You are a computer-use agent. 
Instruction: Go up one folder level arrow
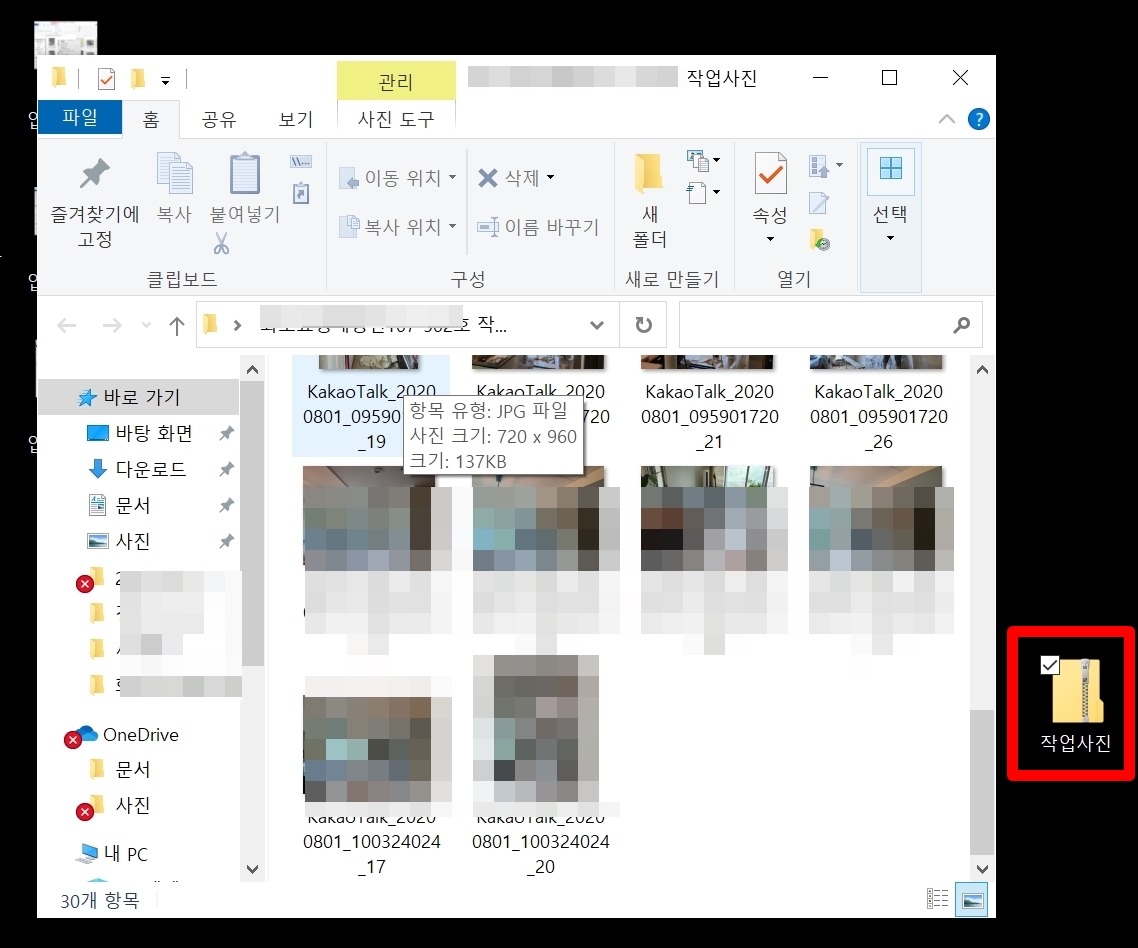point(176,325)
